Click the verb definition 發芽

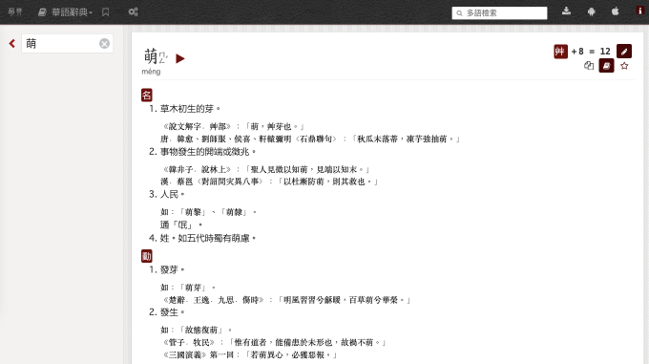[x=172, y=270]
